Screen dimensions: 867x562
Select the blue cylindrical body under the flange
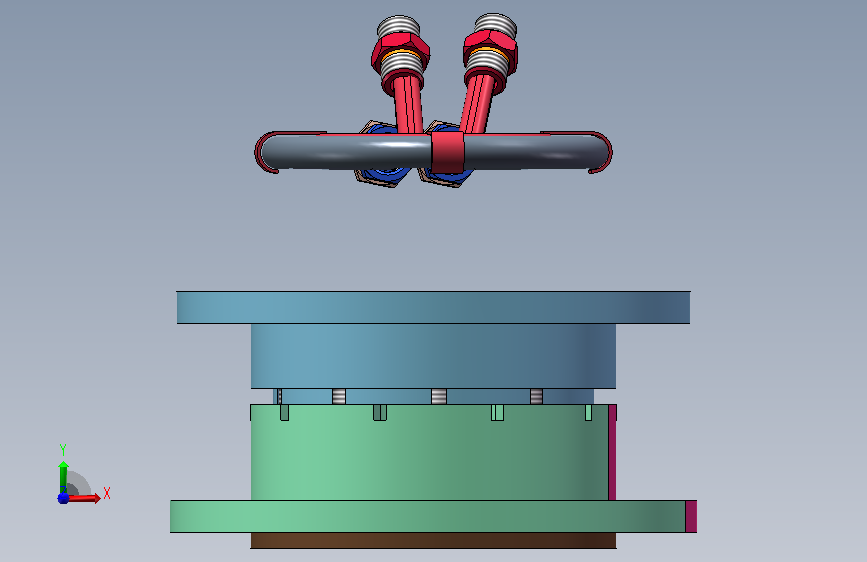433,356
